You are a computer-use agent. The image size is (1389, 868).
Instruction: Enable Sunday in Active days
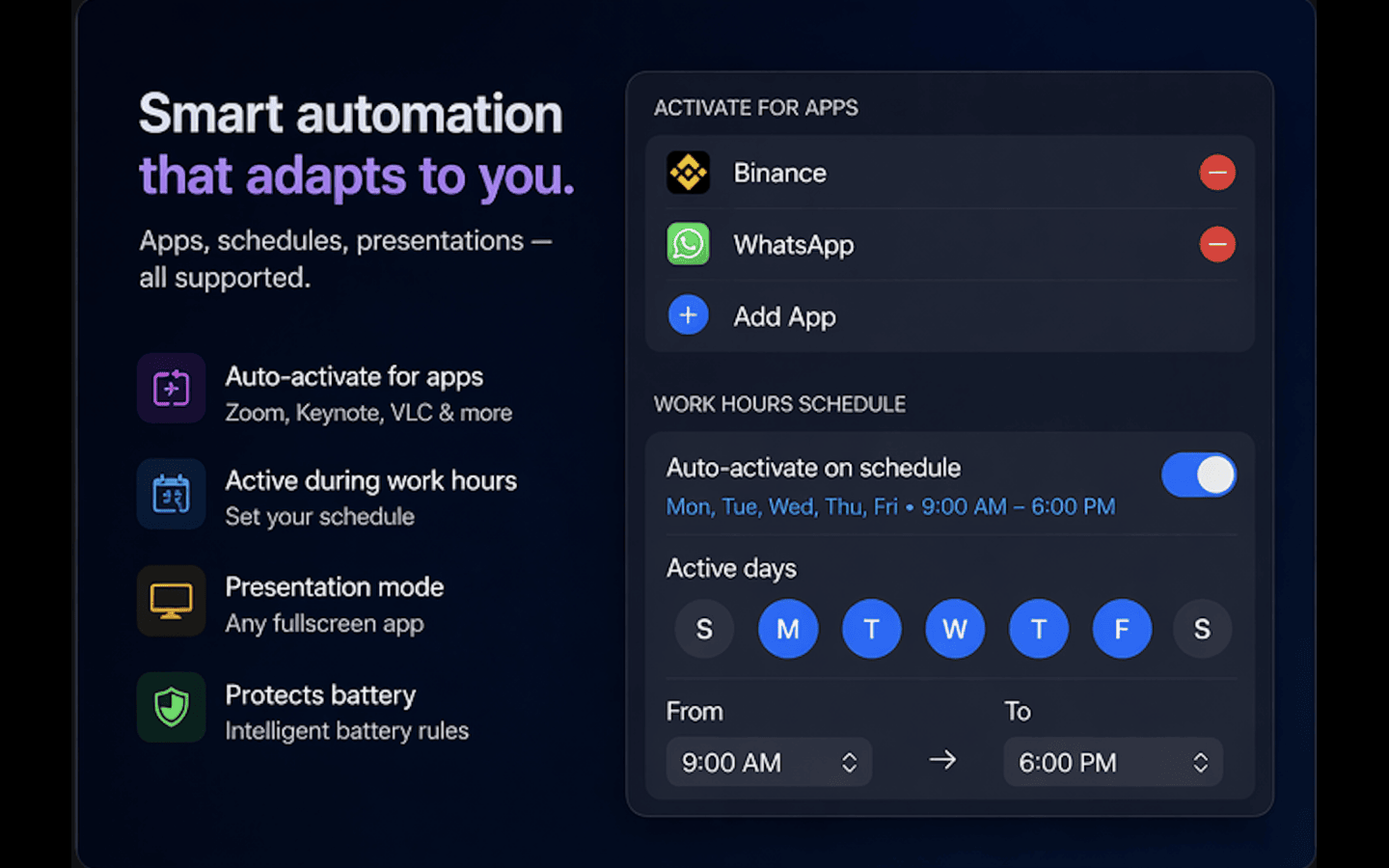coord(704,629)
